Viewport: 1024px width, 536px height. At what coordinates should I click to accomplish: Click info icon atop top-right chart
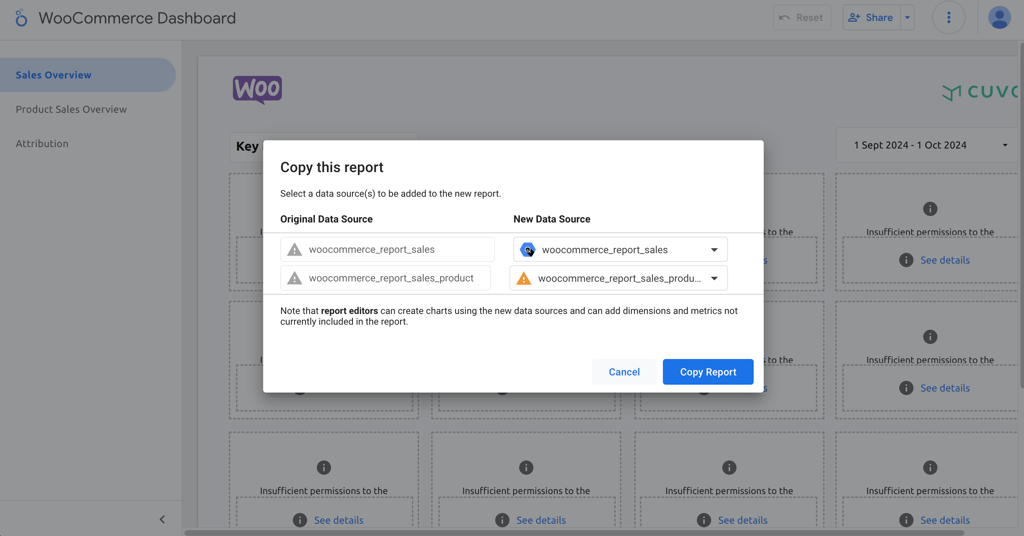(930, 209)
